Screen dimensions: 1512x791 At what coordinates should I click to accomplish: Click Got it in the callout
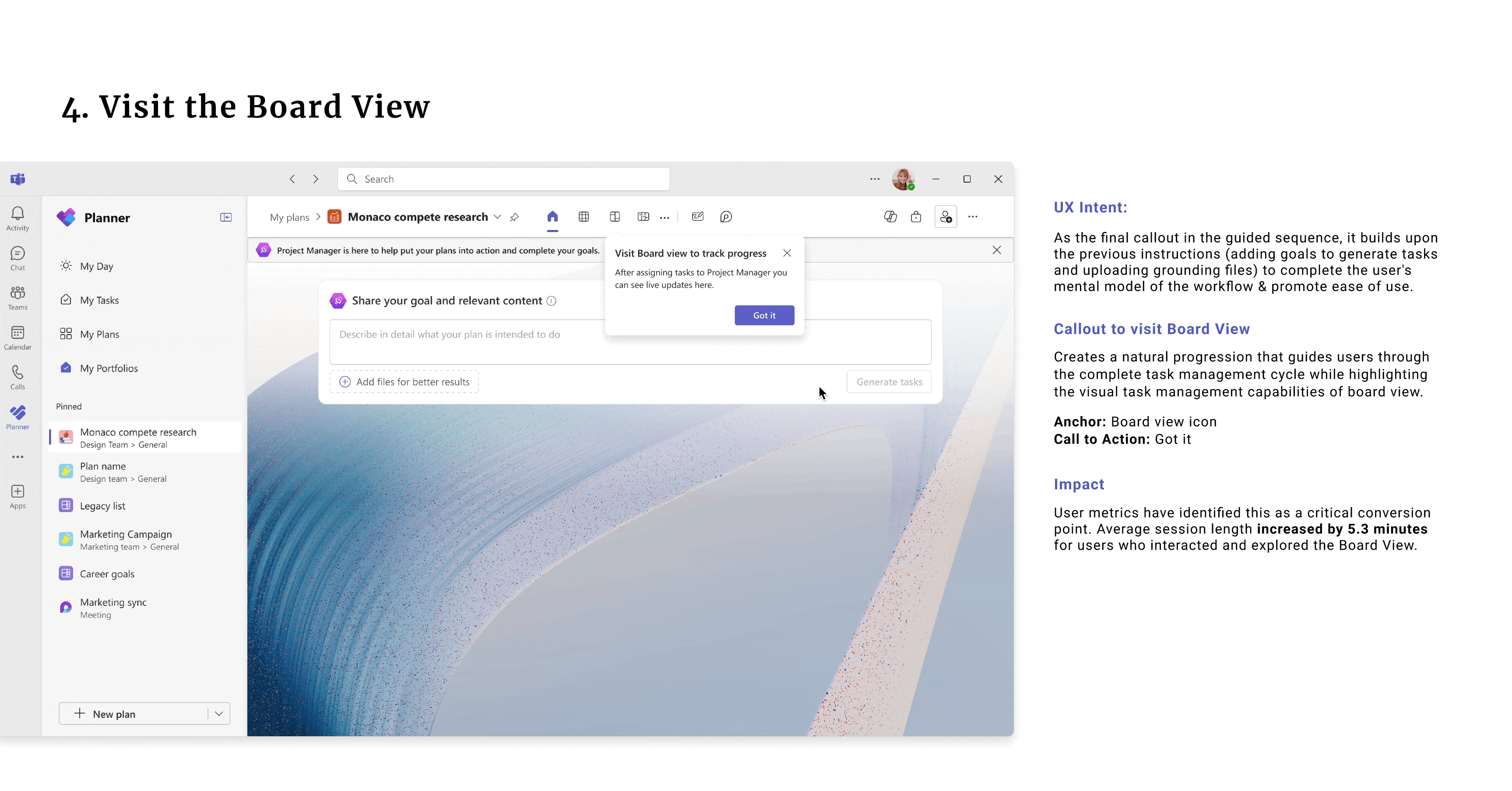[764, 315]
